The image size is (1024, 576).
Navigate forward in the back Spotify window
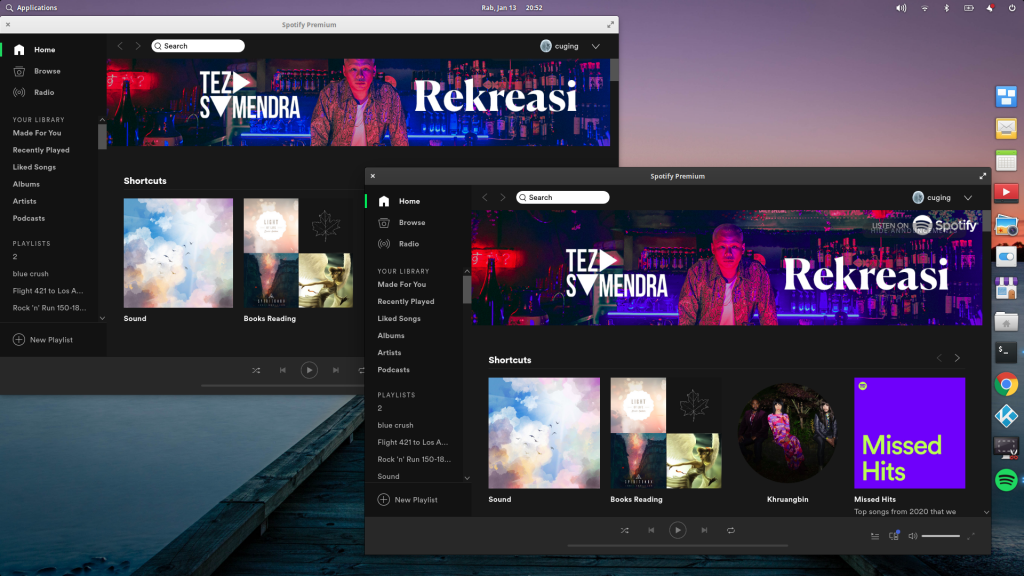138,46
